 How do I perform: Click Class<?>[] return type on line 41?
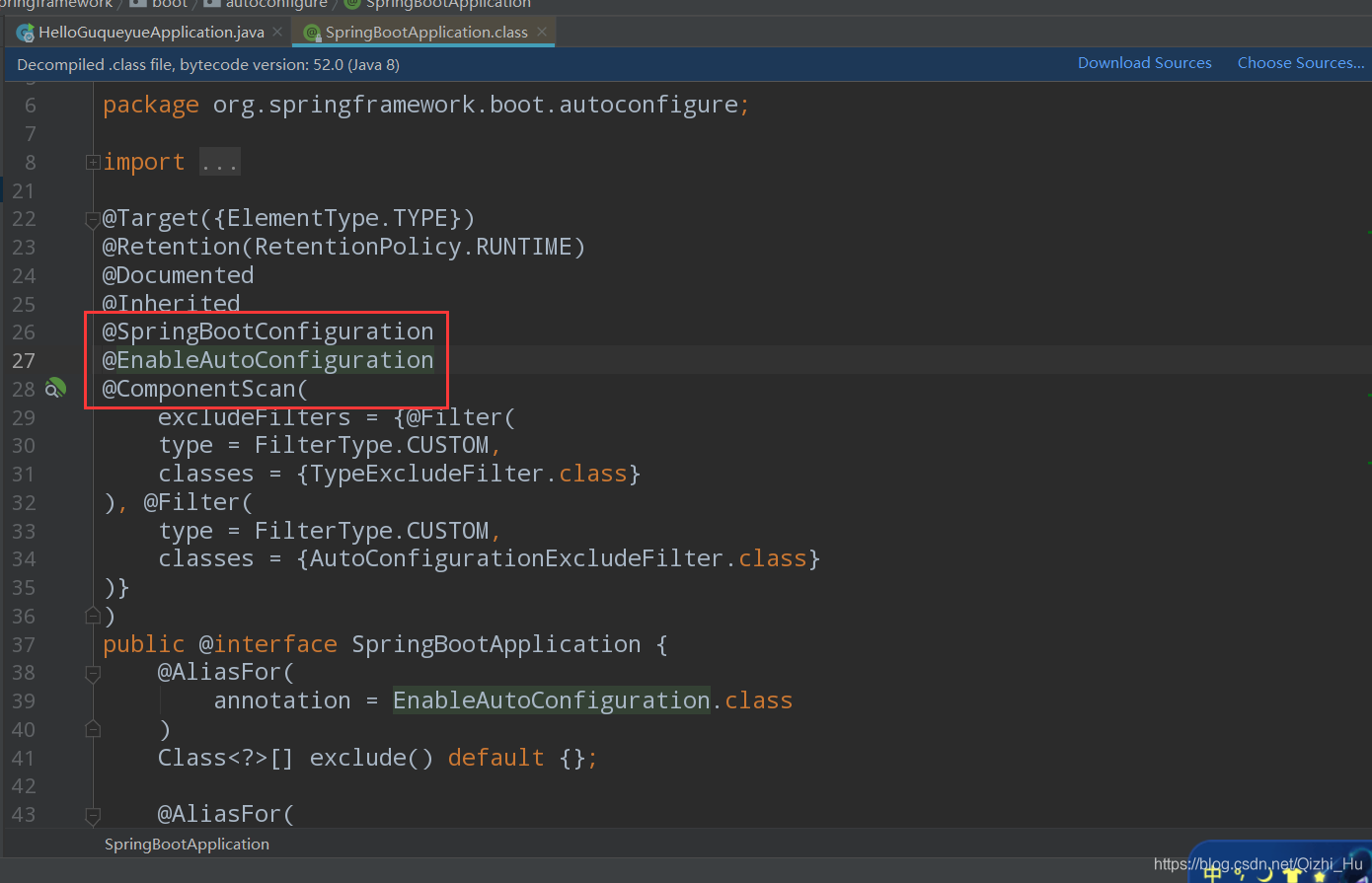tap(226, 759)
